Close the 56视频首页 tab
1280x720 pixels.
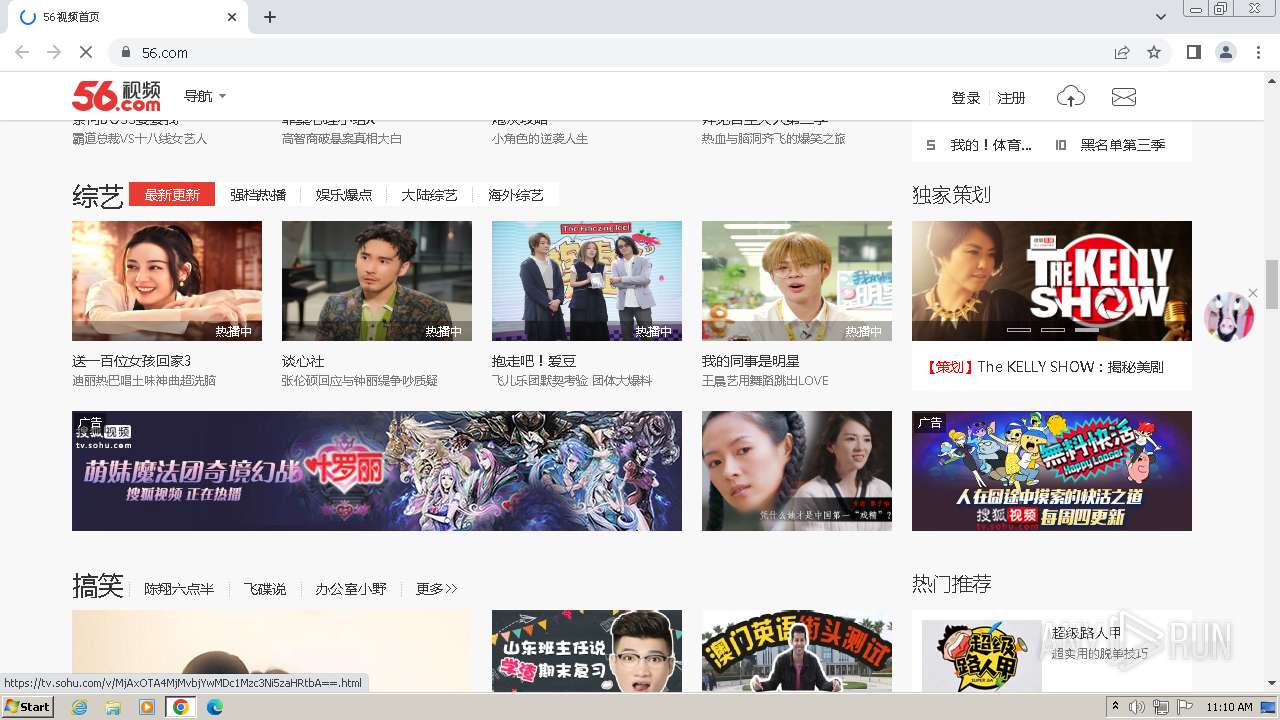coord(232,17)
